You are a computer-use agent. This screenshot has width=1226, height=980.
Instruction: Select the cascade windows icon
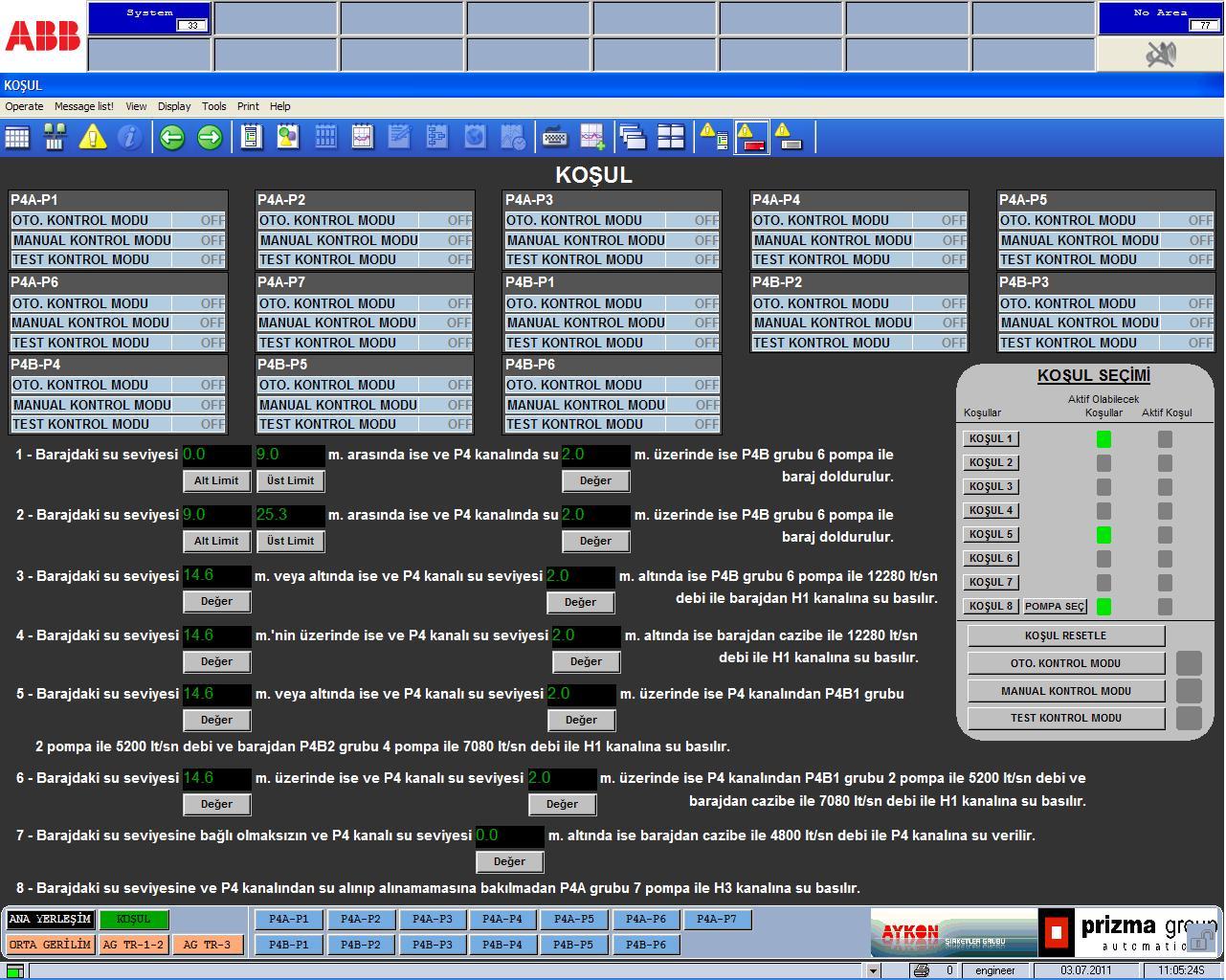pos(633,138)
